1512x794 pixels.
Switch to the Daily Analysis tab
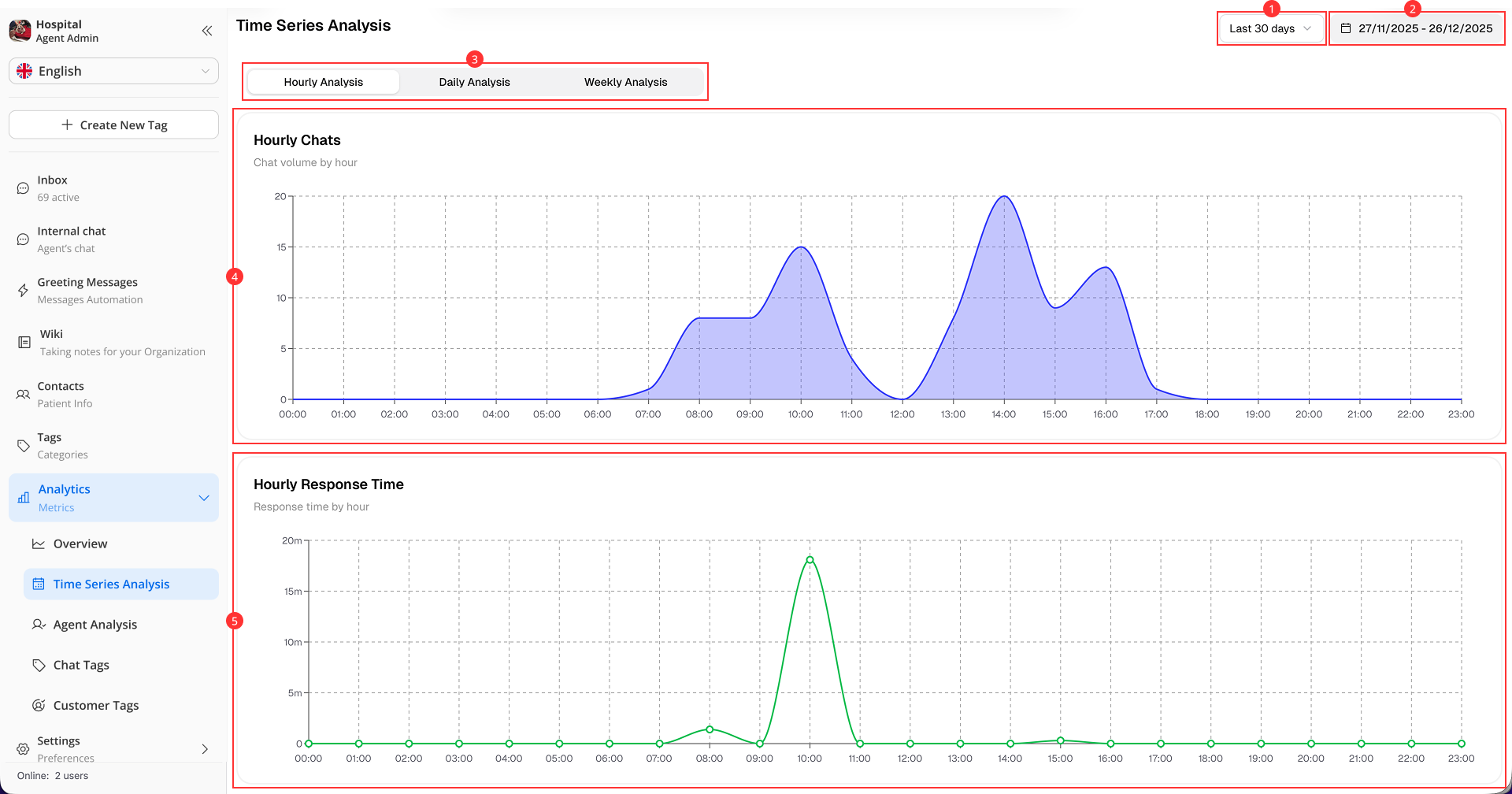click(x=474, y=82)
